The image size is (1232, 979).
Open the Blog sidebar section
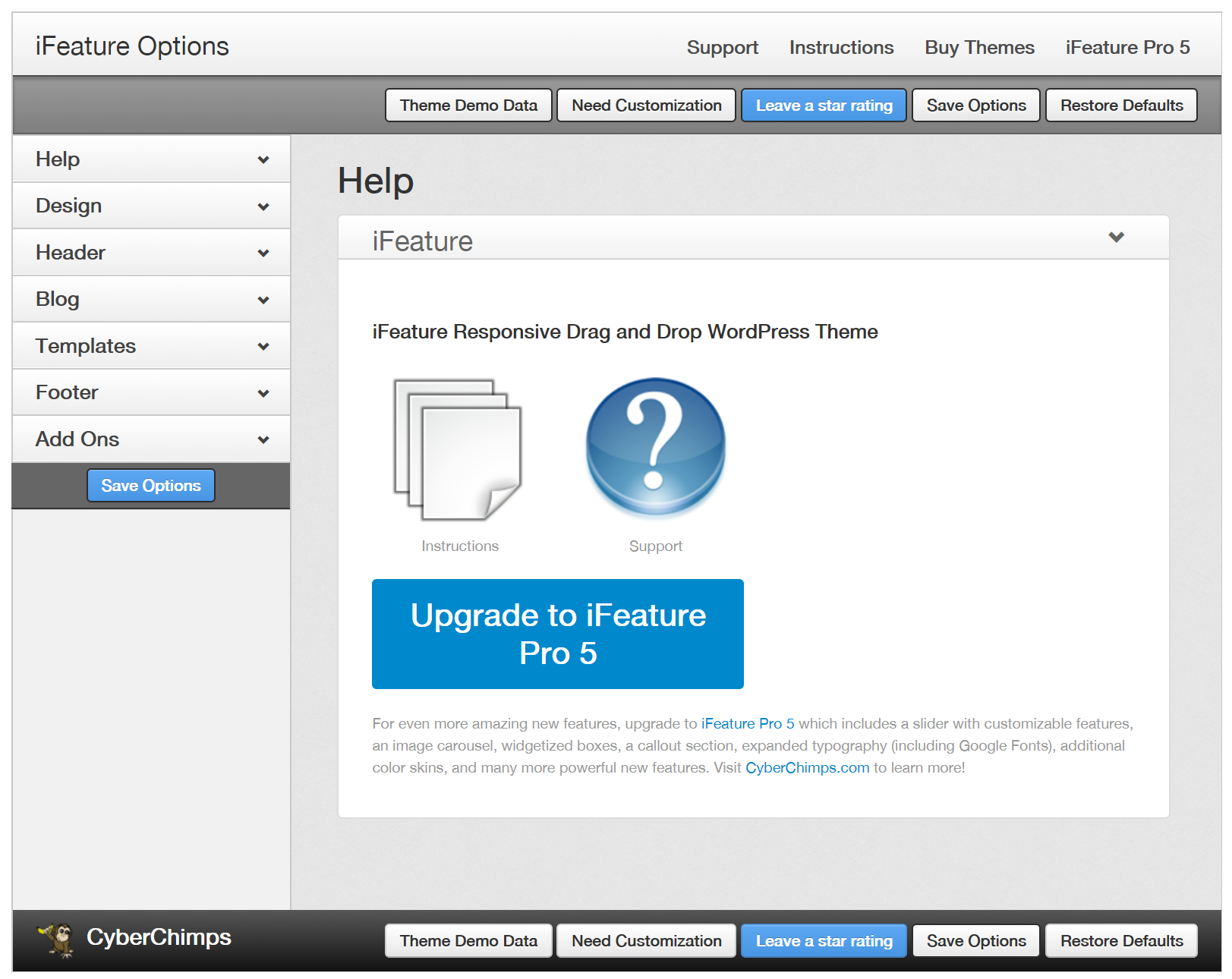[151, 299]
